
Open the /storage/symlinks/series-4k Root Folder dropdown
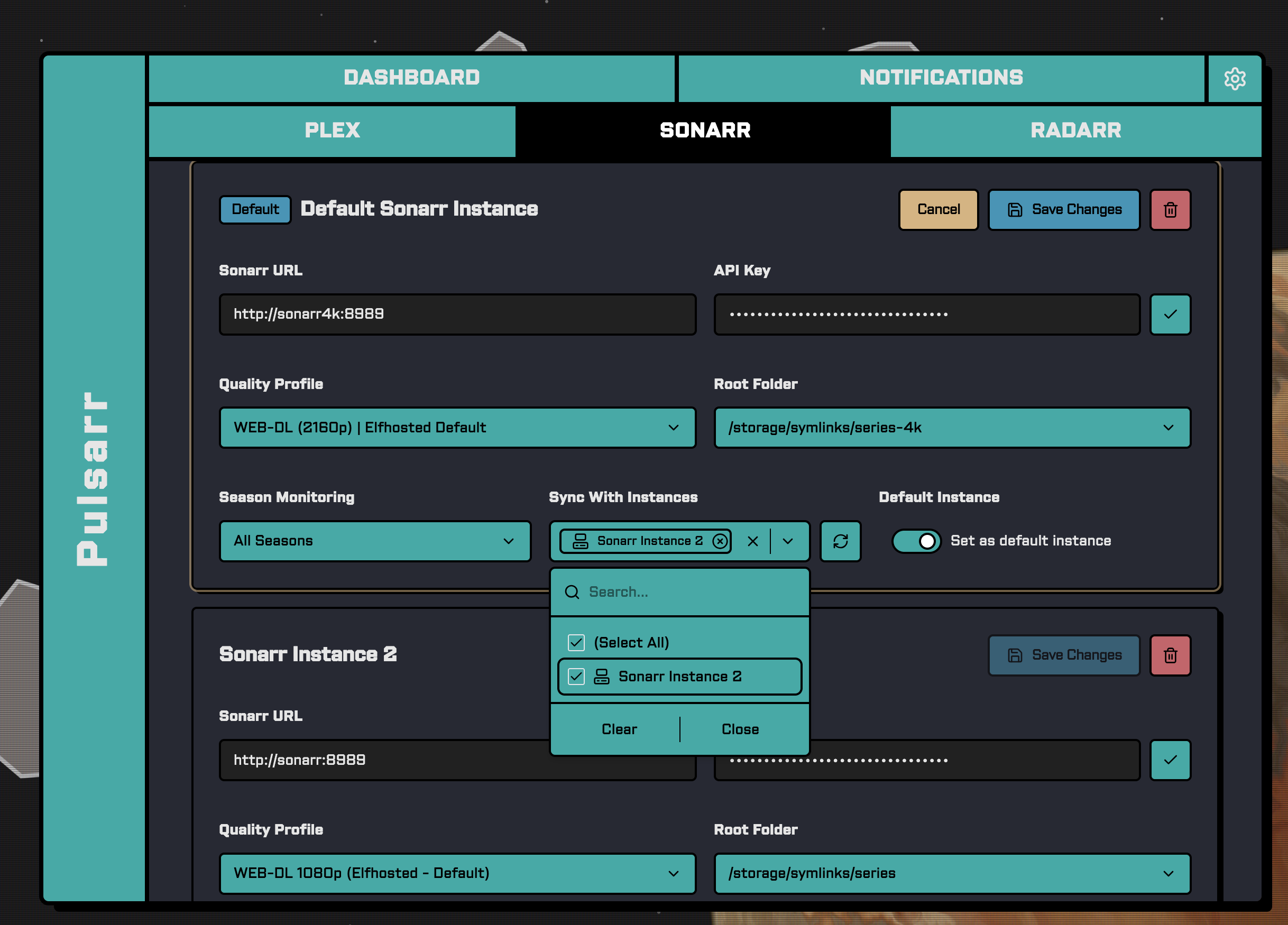tap(952, 427)
